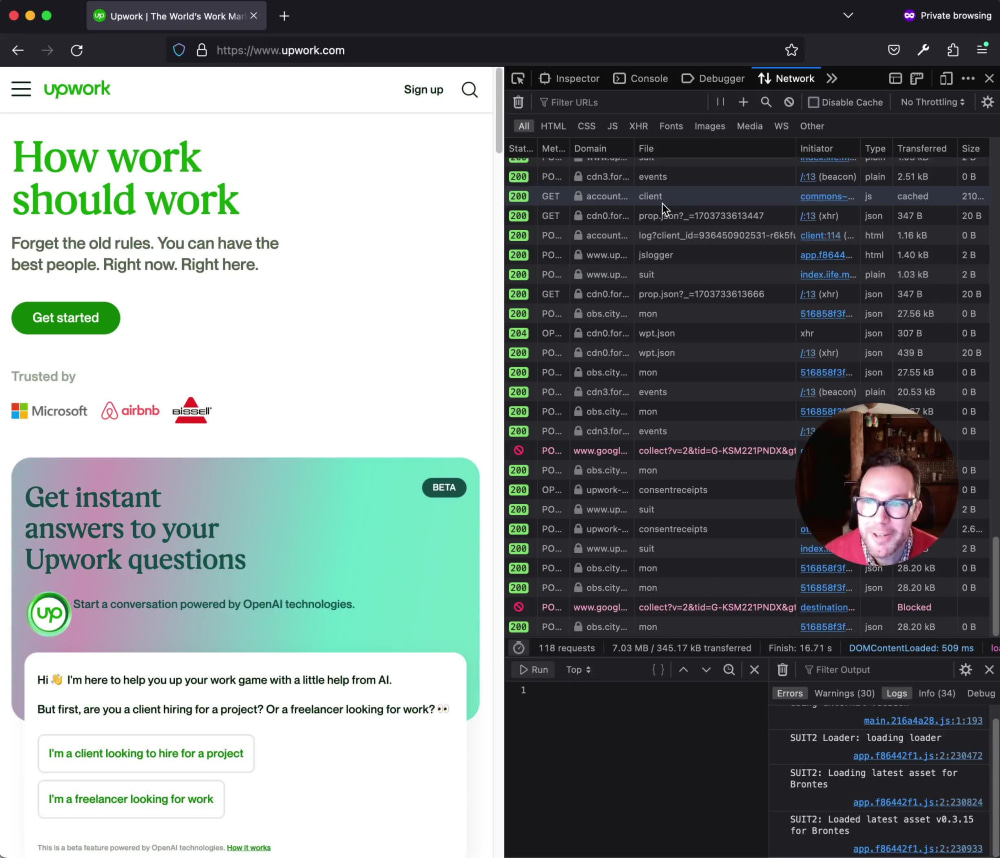
Task: Open the Upwork hamburger menu
Action: coord(21,89)
